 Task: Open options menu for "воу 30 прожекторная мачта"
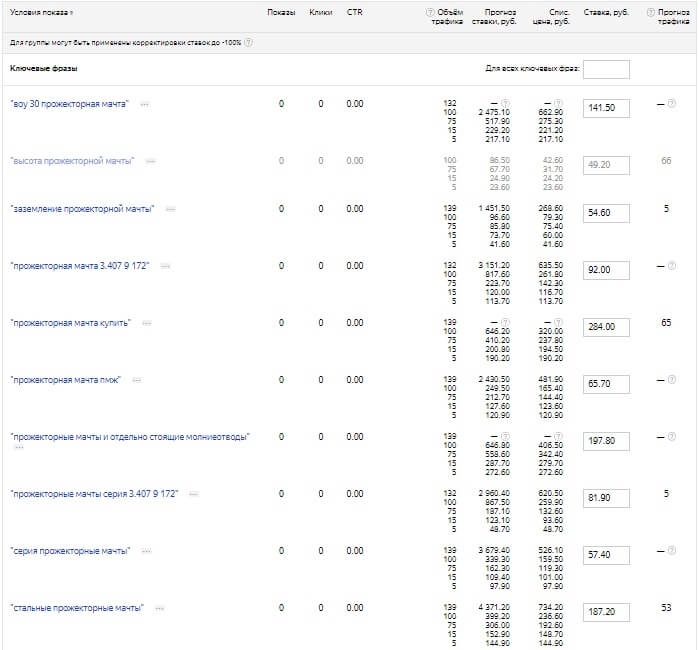pyautogui.click(x=144, y=104)
